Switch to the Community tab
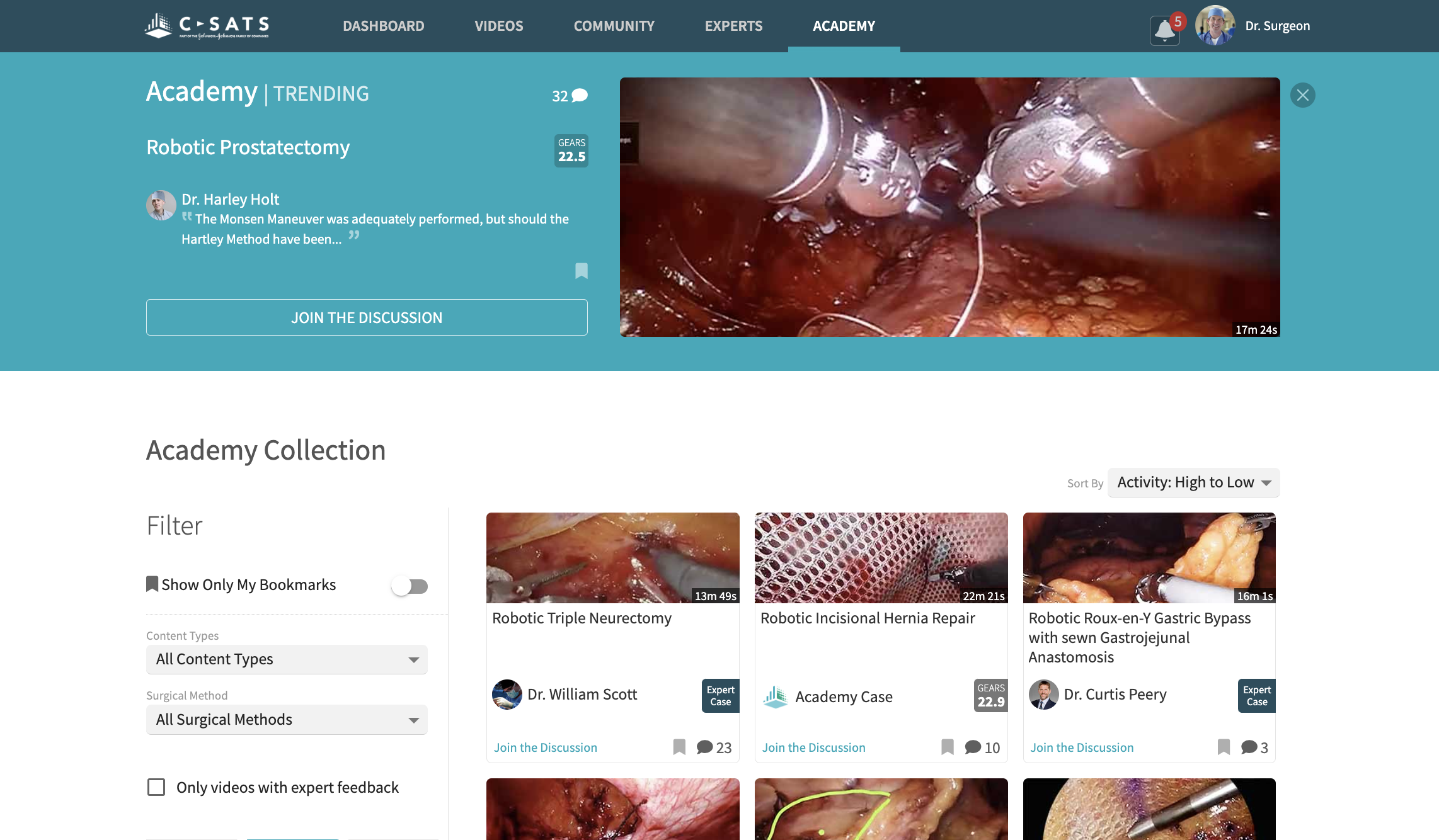Viewport: 1439px width, 840px height. point(614,26)
